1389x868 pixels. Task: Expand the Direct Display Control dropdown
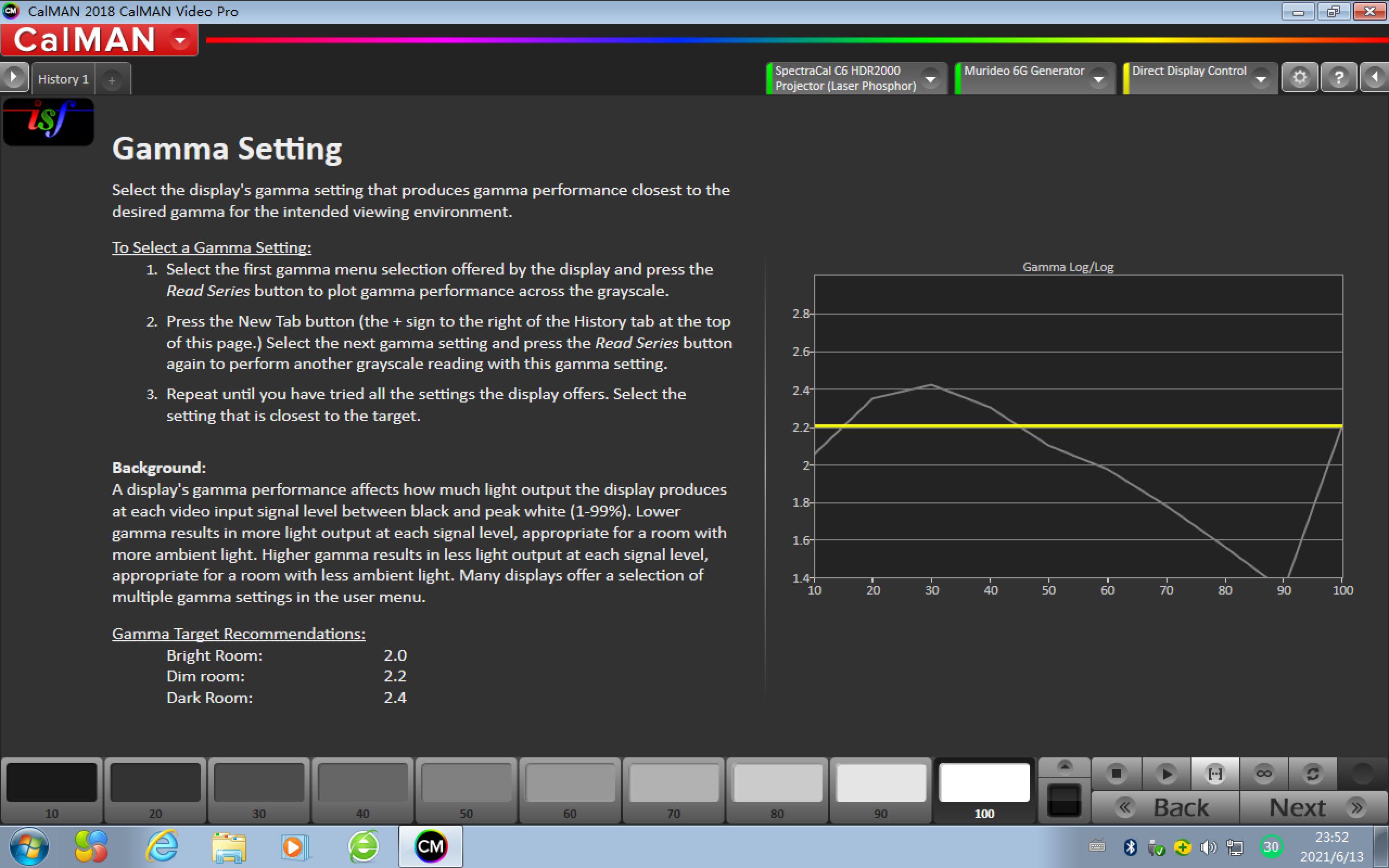click(1260, 79)
